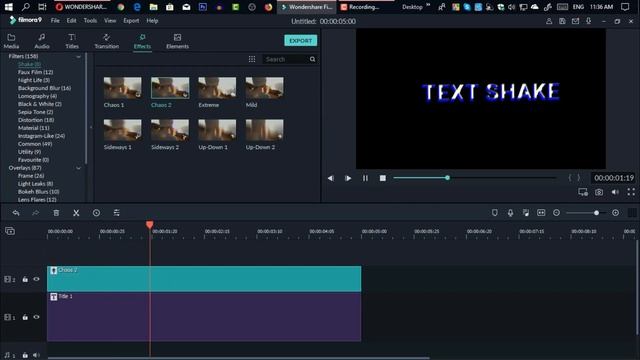Image resolution: width=640 pixels, height=360 pixels.
Task: Select Instagram-Like filter category
Action: (x=41, y=136)
